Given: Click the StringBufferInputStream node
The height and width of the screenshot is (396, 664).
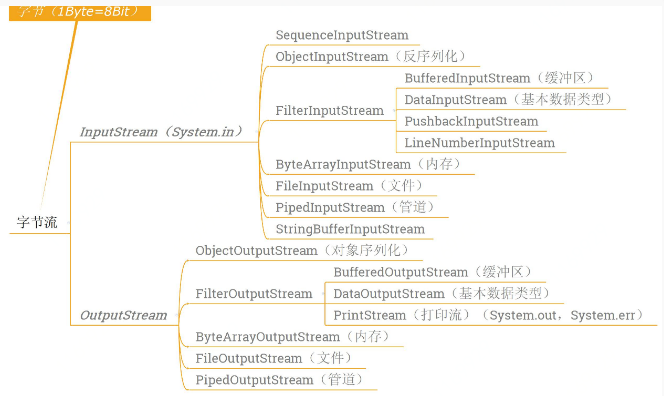Looking at the screenshot, I should [x=350, y=229].
